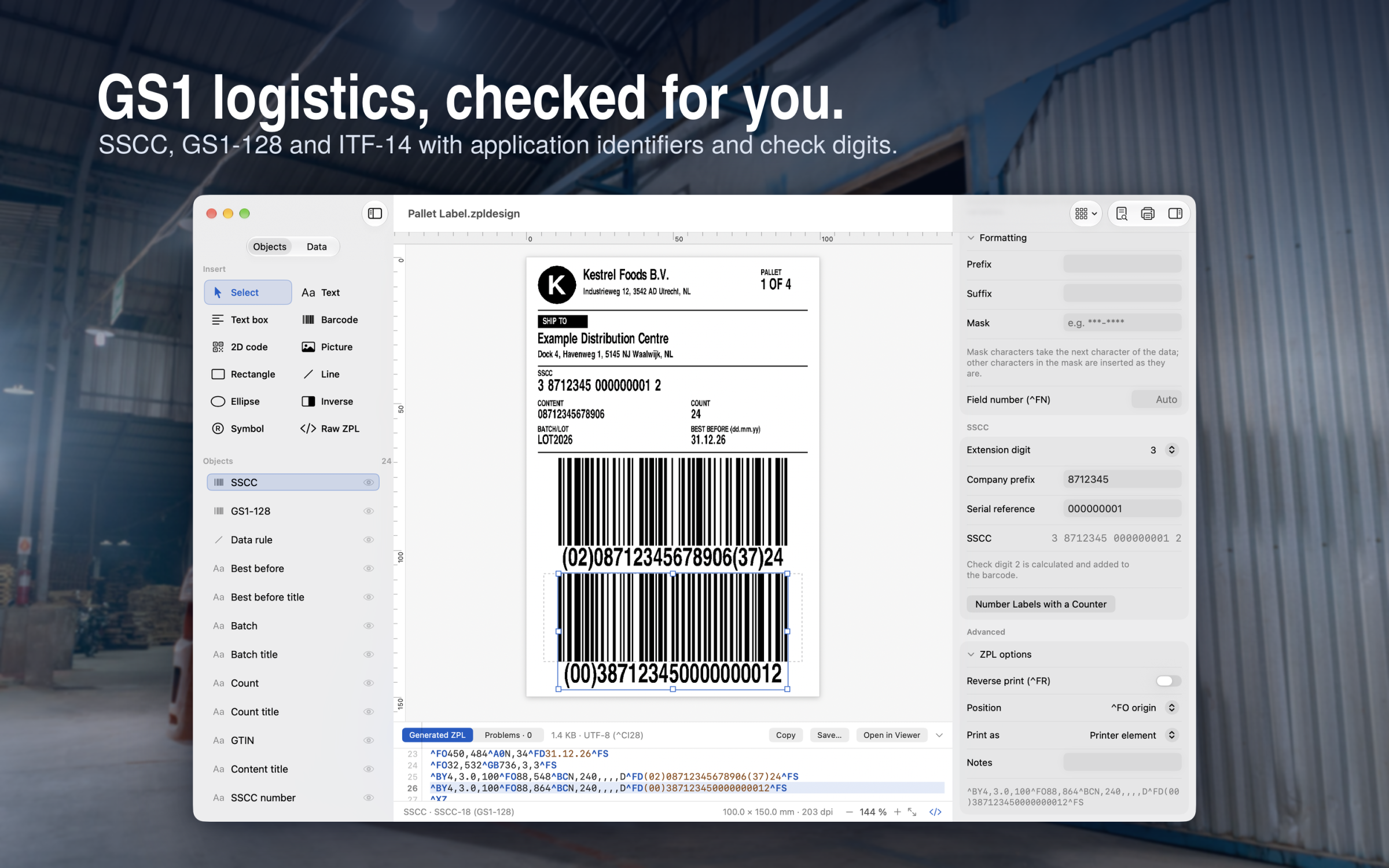This screenshot has width=1389, height=868.
Task: Toggle visibility of Batch title
Action: click(x=368, y=654)
